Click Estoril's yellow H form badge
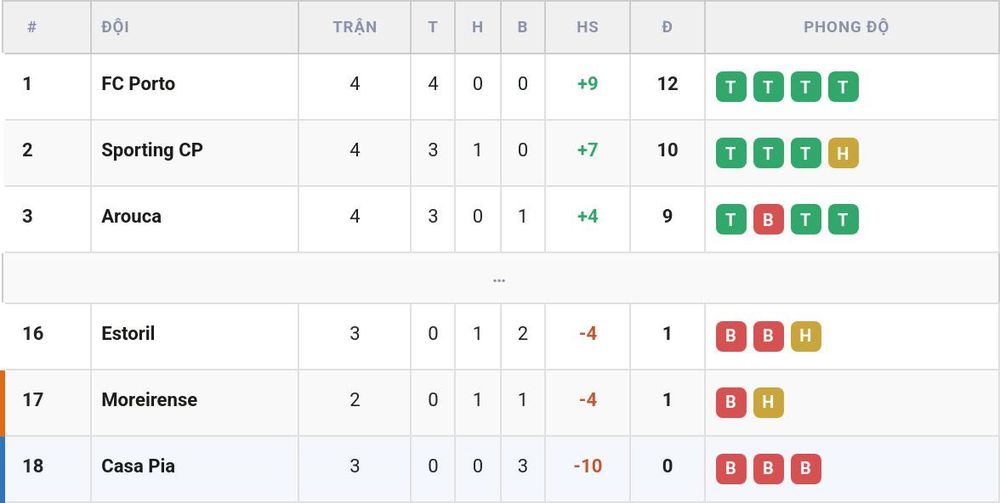1000x503 pixels. (x=805, y=337)
